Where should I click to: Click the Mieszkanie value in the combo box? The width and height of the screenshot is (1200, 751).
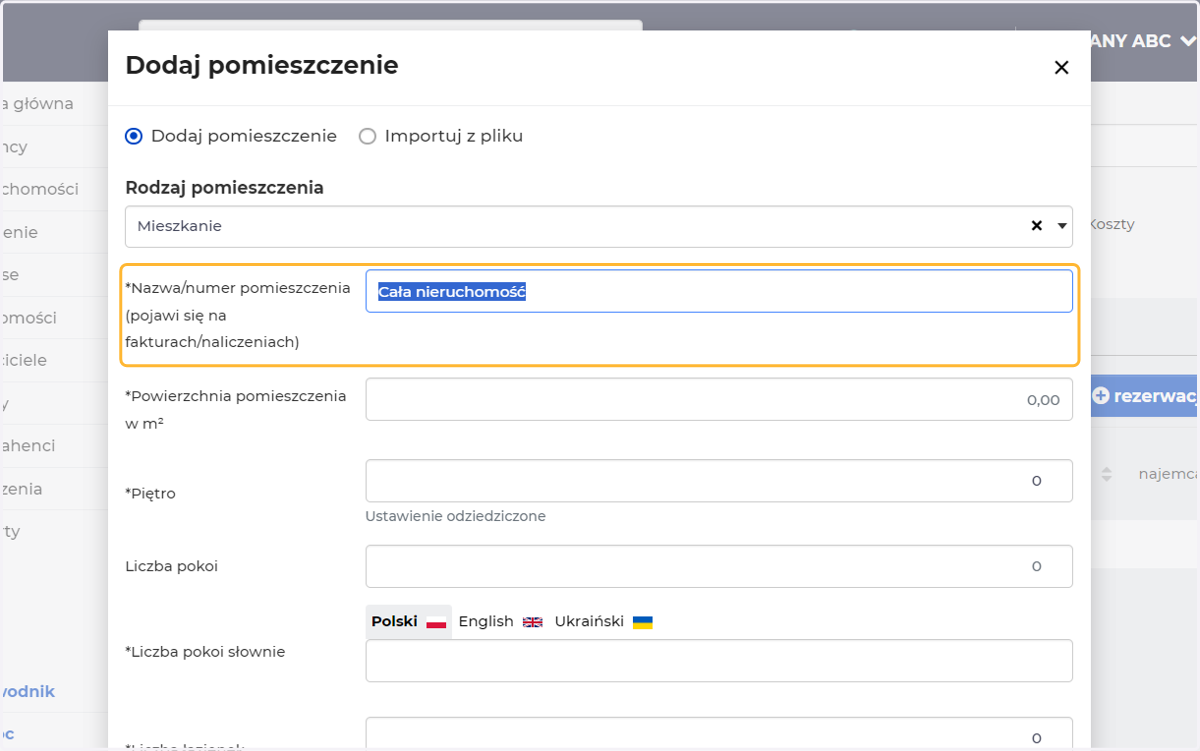[180, 226]
